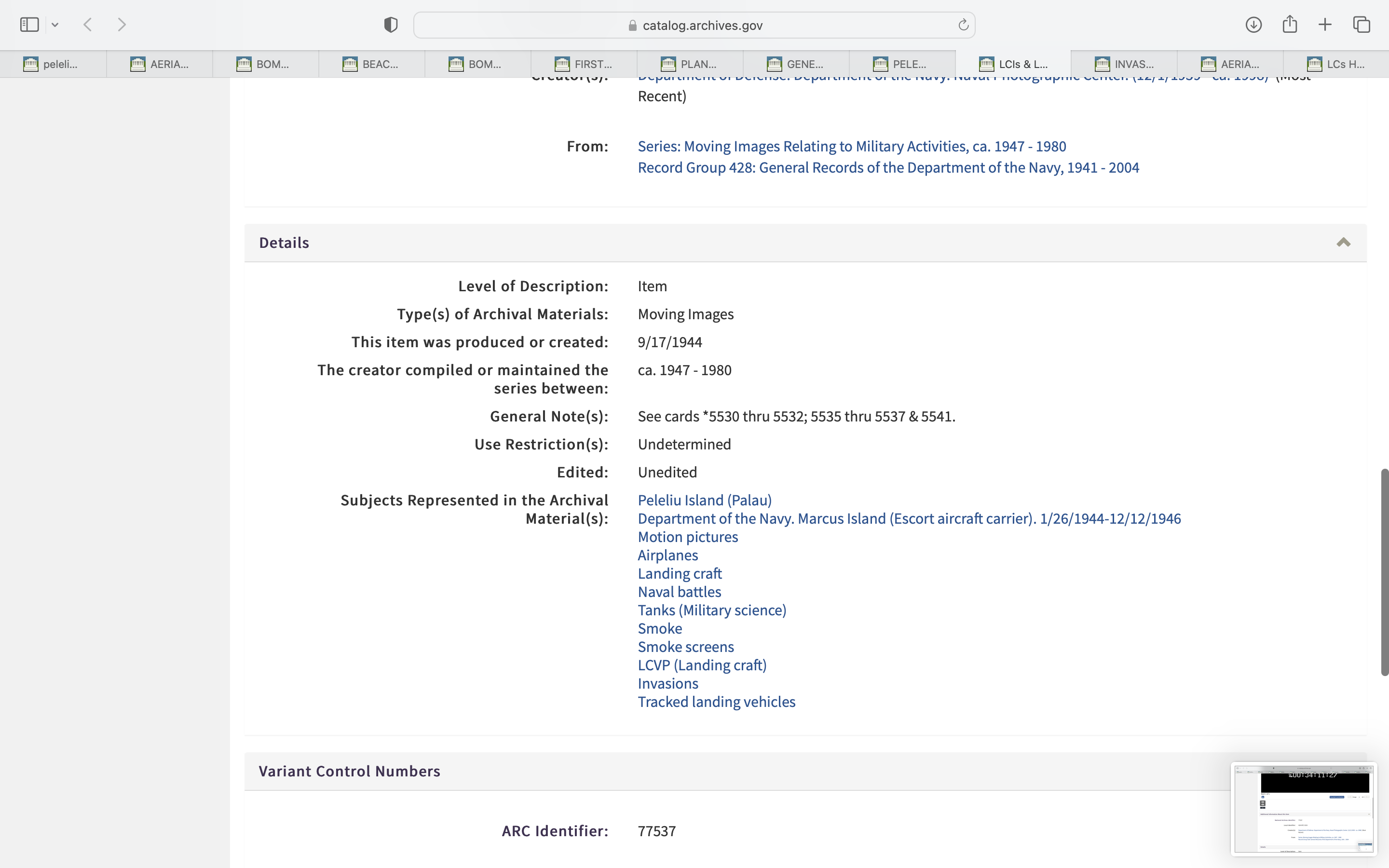Open the sidebar options dropdown arrow
Image resolution: width=1389 pixels, height=868 pixels.
pos(55,25)
